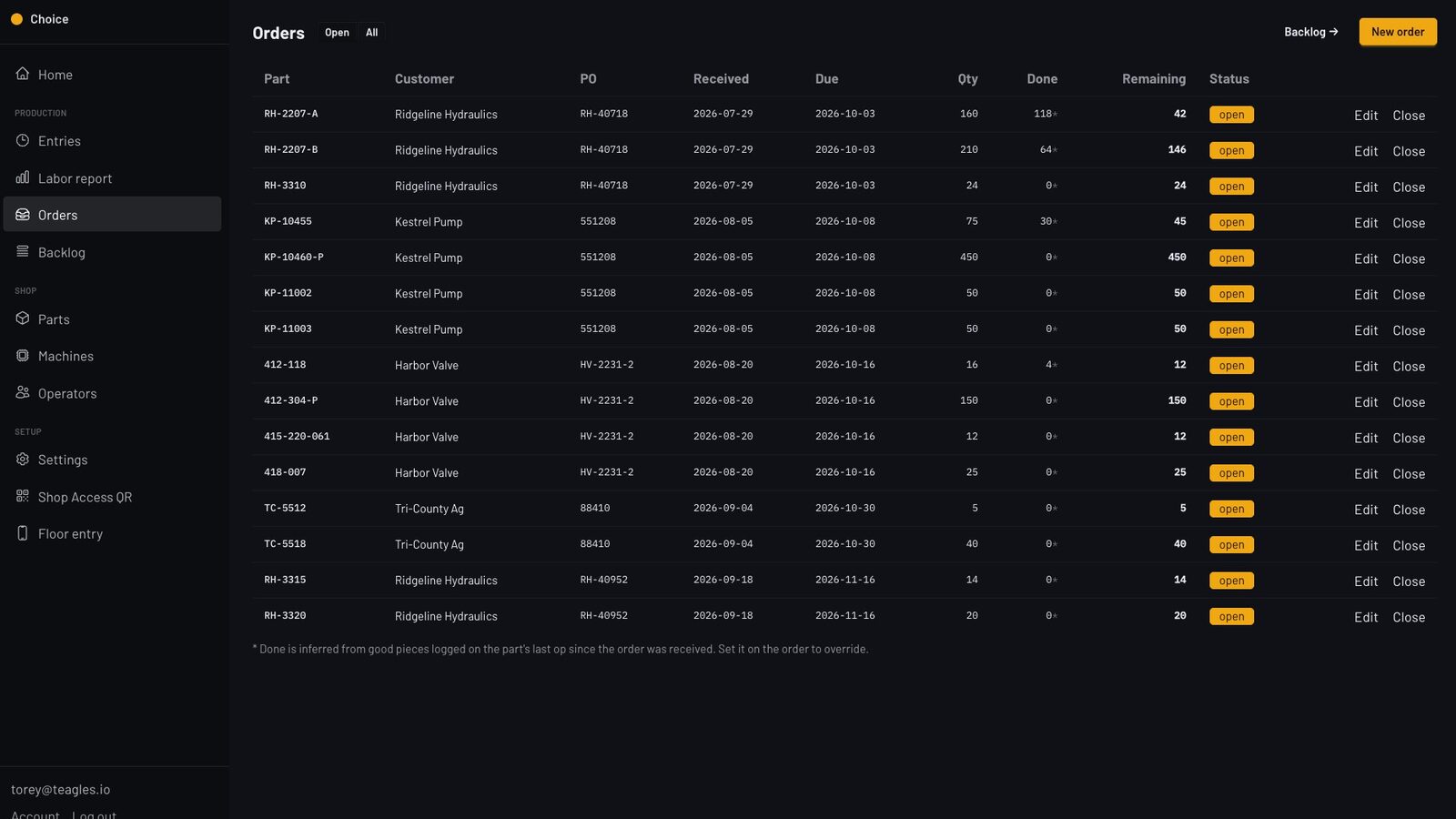This screenshot has width=1456, height=819.
Task: Open Operators via the people icon
Action: [23, 392]
